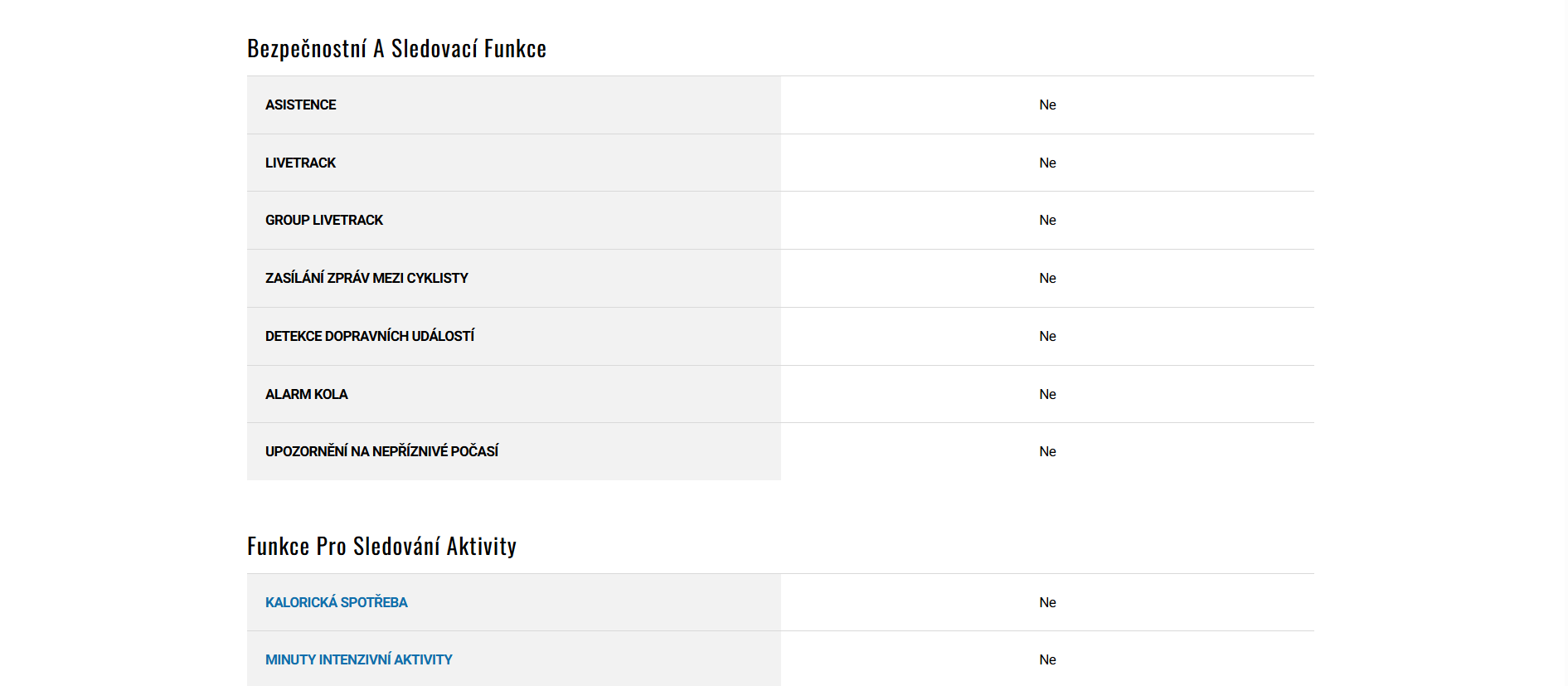Click the Ne value for Upozornění na nepříznivé počasí
Screen dimensions: 1568x686
pos(1047,451)
